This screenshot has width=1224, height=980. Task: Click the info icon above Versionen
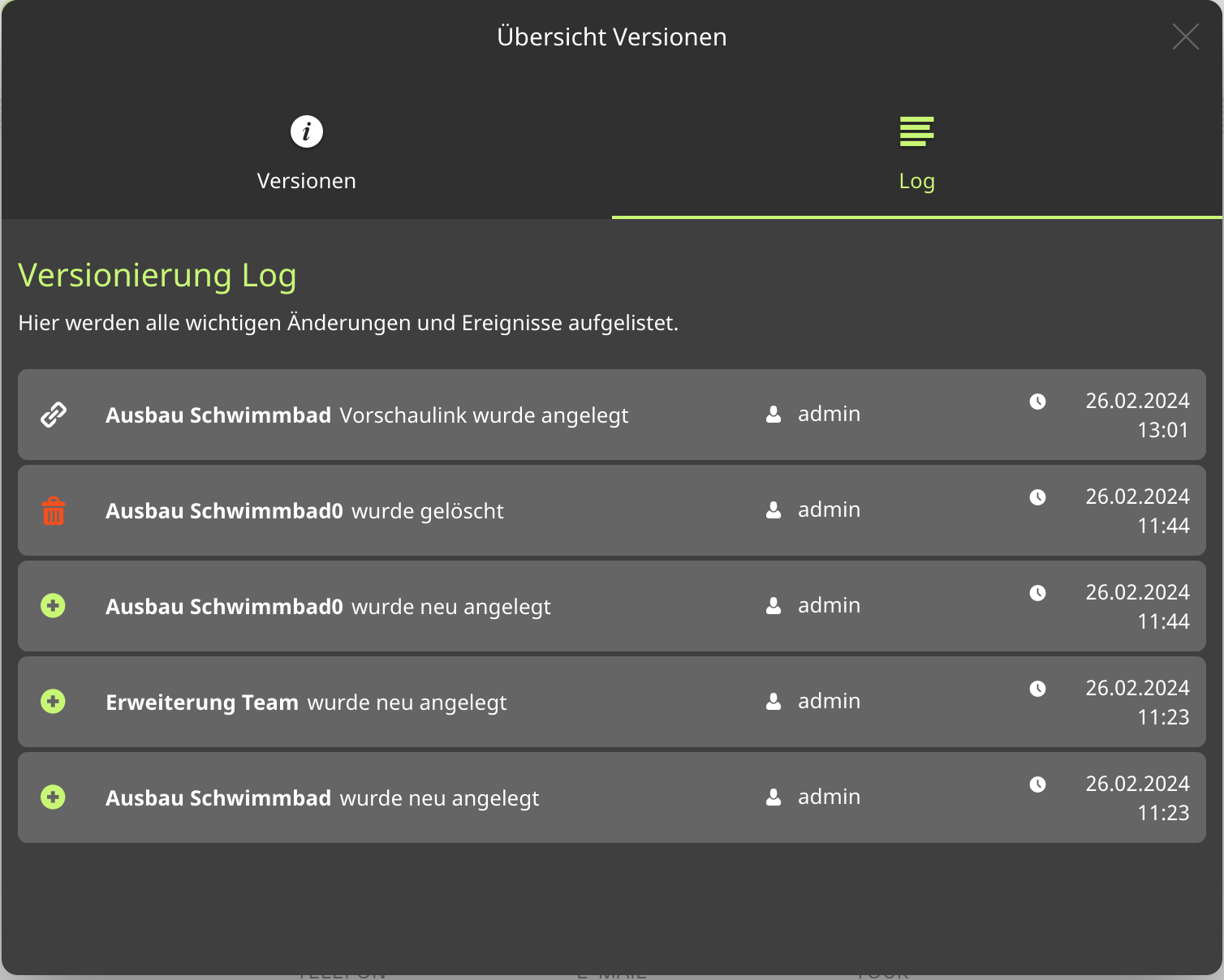tap(307, 131)
